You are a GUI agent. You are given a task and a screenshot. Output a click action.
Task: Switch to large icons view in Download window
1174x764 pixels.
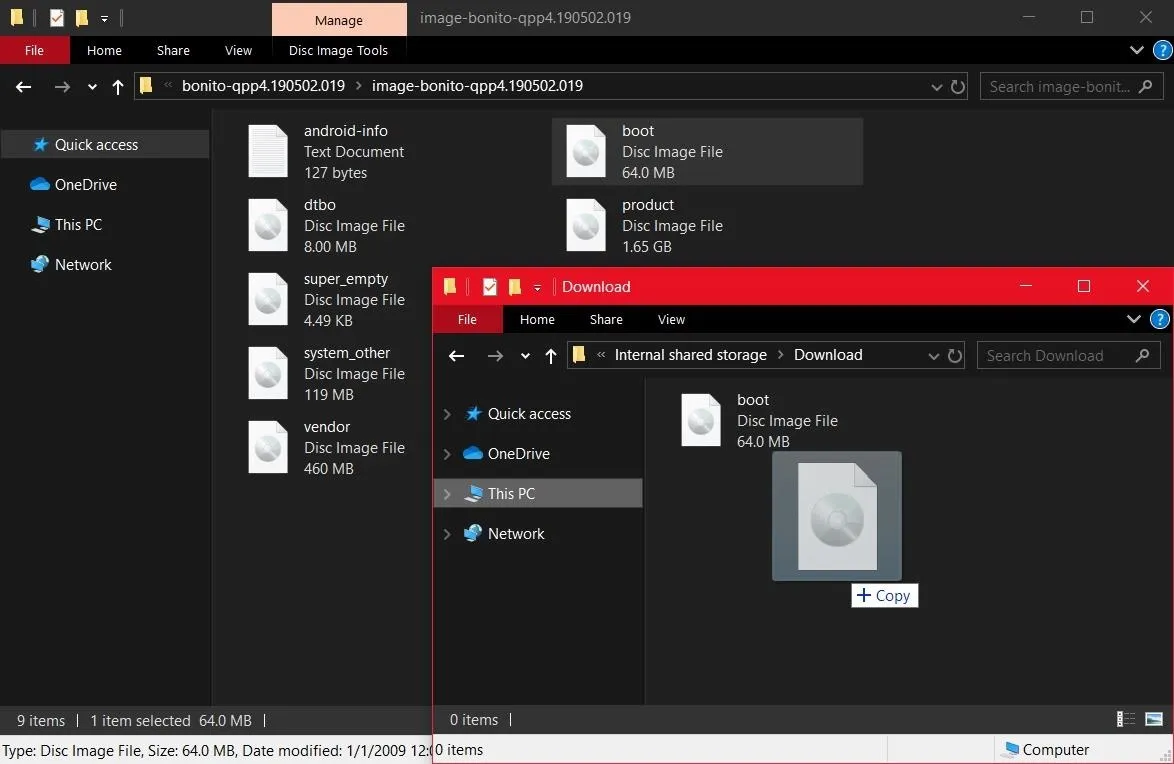1154,719
